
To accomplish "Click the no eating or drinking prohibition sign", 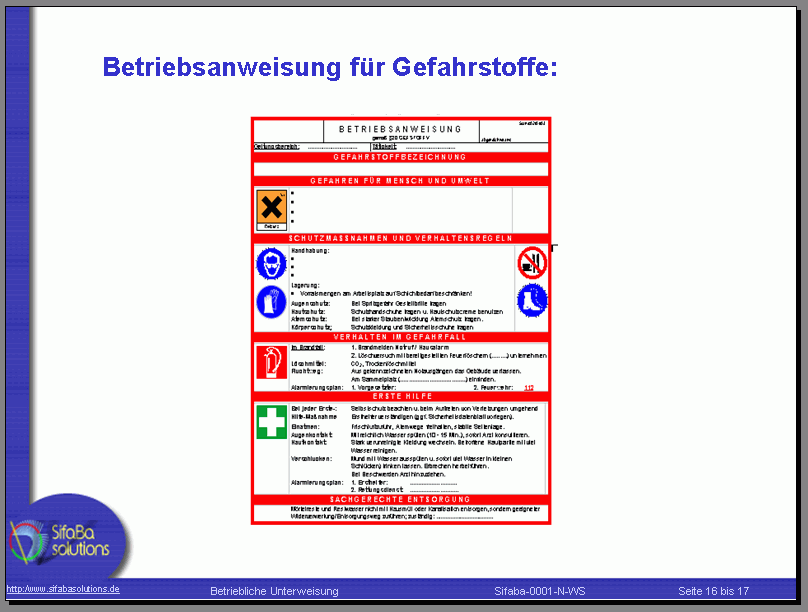I will [x=532, y=262].
